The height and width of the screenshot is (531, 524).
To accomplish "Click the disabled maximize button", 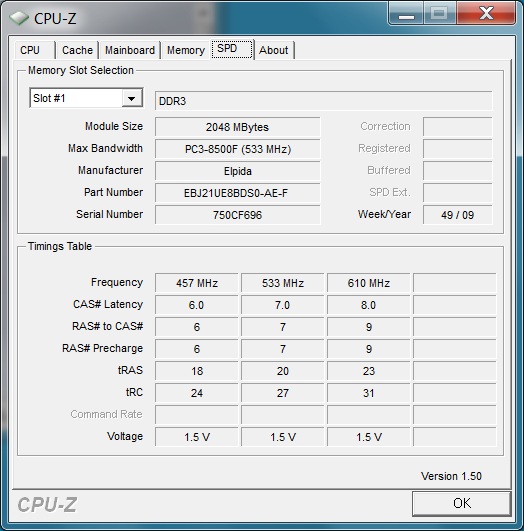I will click(x=440, y=14).
